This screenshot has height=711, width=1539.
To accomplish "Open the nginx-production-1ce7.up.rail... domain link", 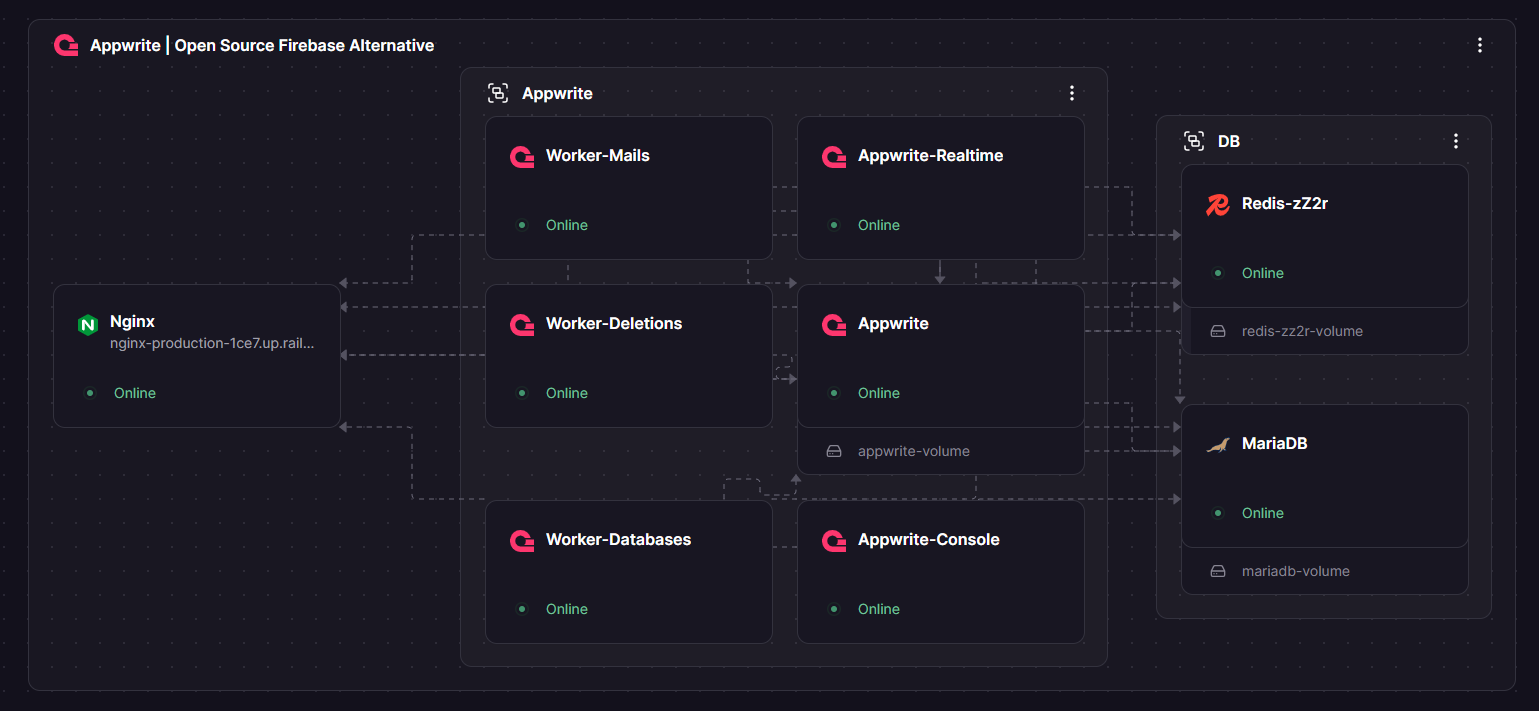I will point(212,343).
